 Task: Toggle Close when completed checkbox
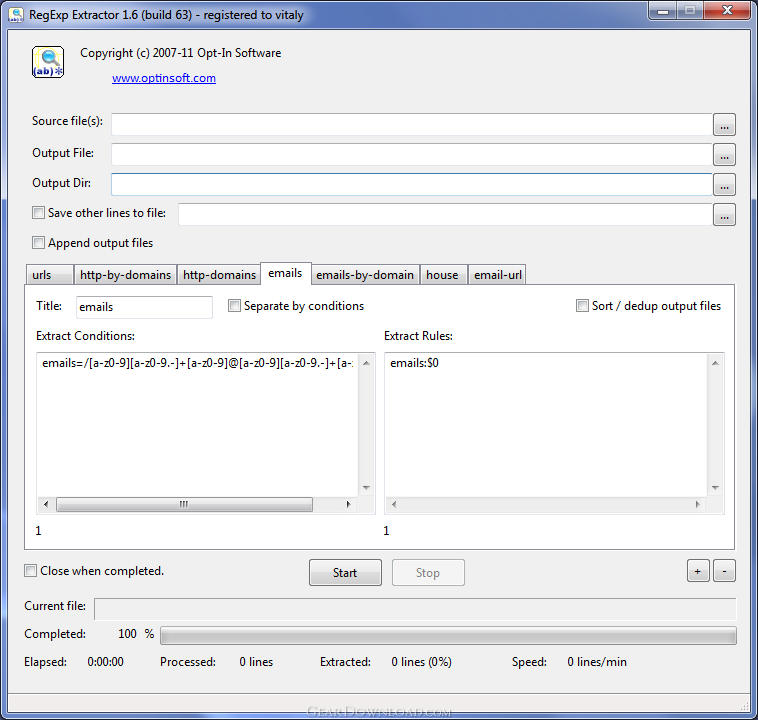click(x=31, y=571)
